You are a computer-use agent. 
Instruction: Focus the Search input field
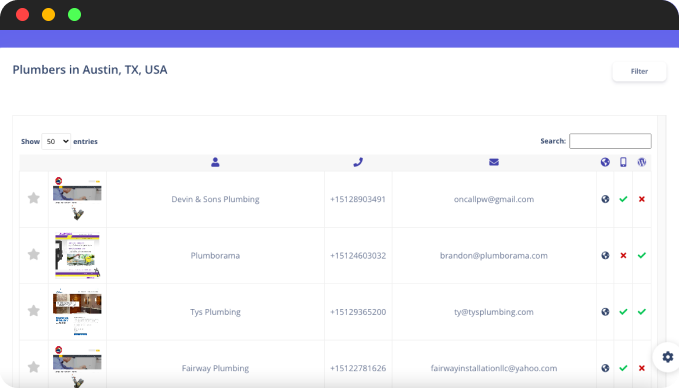click(610, 141)
